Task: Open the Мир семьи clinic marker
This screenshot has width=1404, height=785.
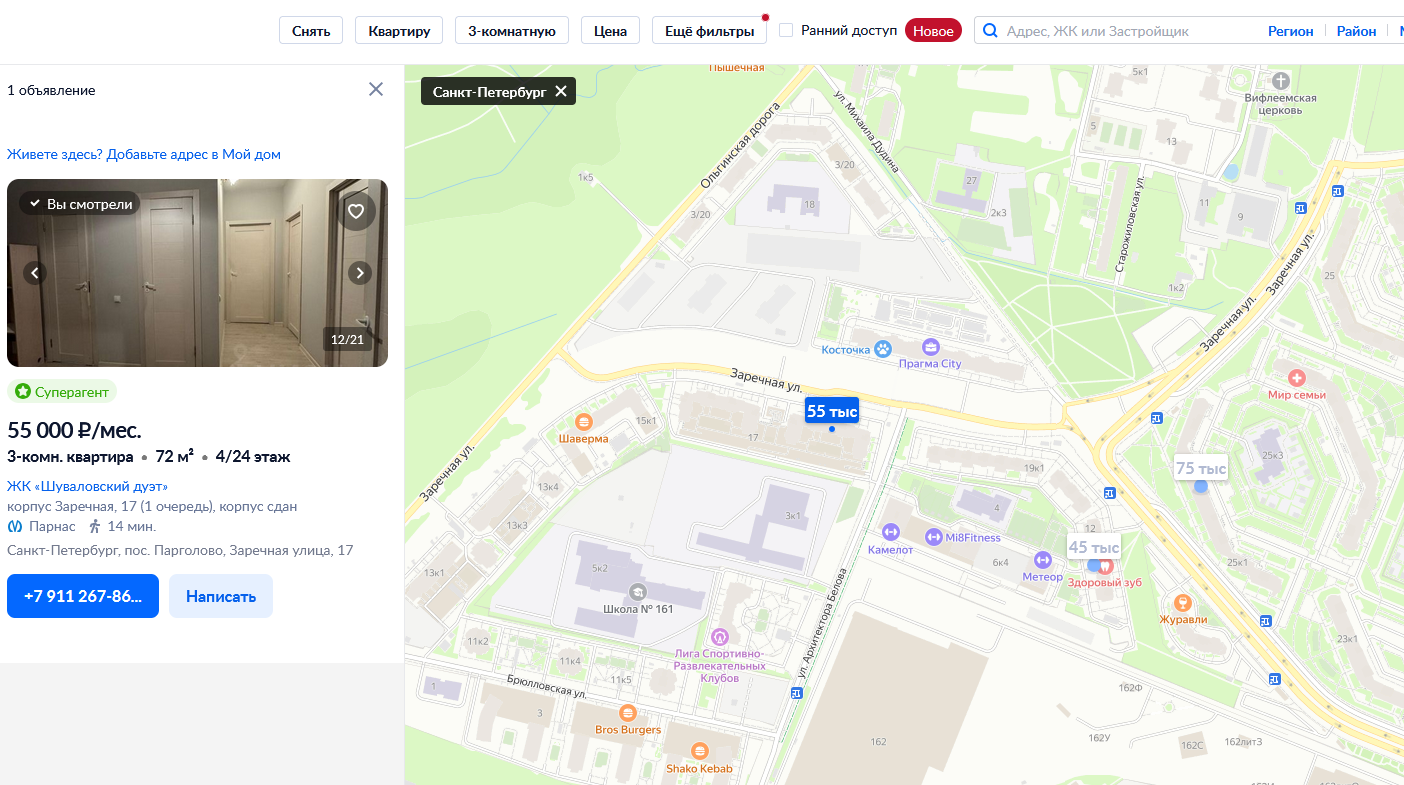Action: click(1297, 378)
